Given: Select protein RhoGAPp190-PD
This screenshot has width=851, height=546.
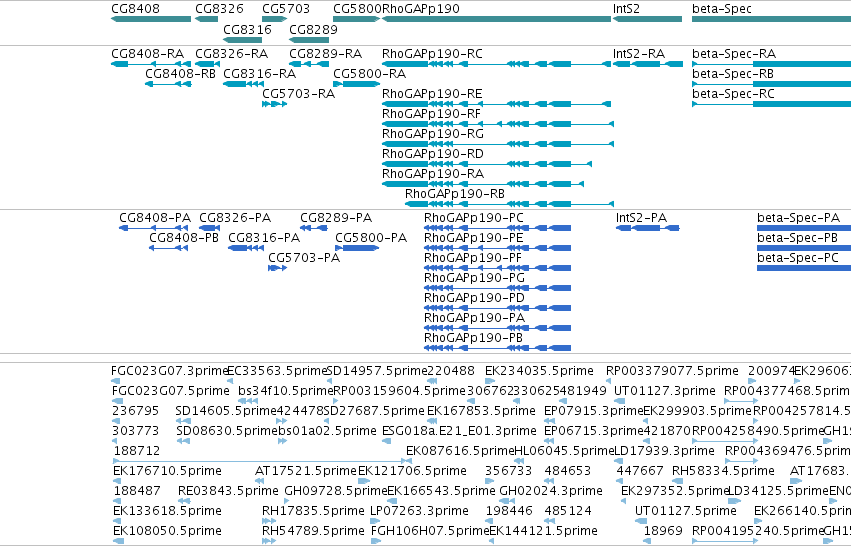Looking at the screenshot, I should click(474, 299).
